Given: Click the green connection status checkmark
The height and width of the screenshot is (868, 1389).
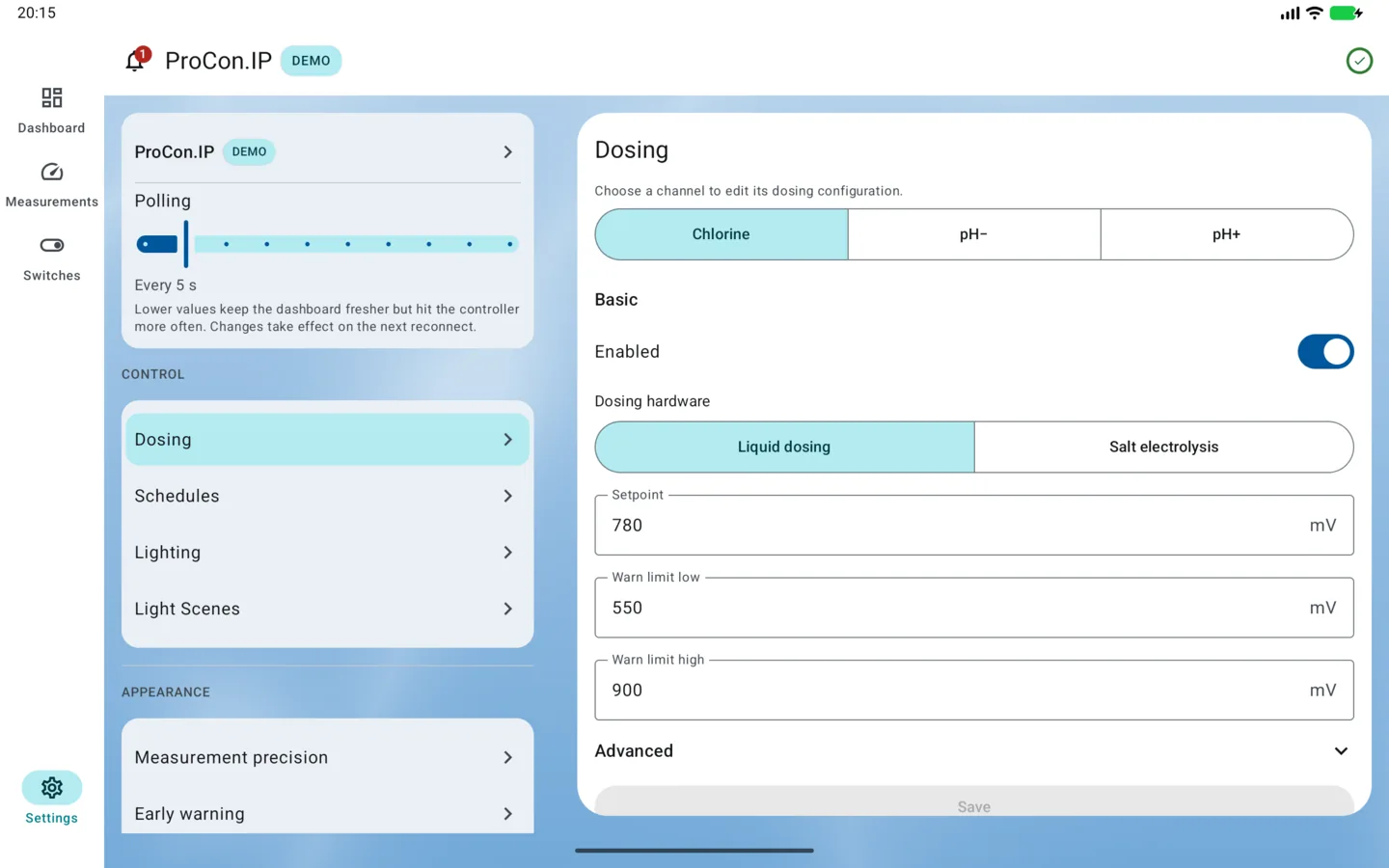Looking at the screenshot, I should (x=1359, y=61).
